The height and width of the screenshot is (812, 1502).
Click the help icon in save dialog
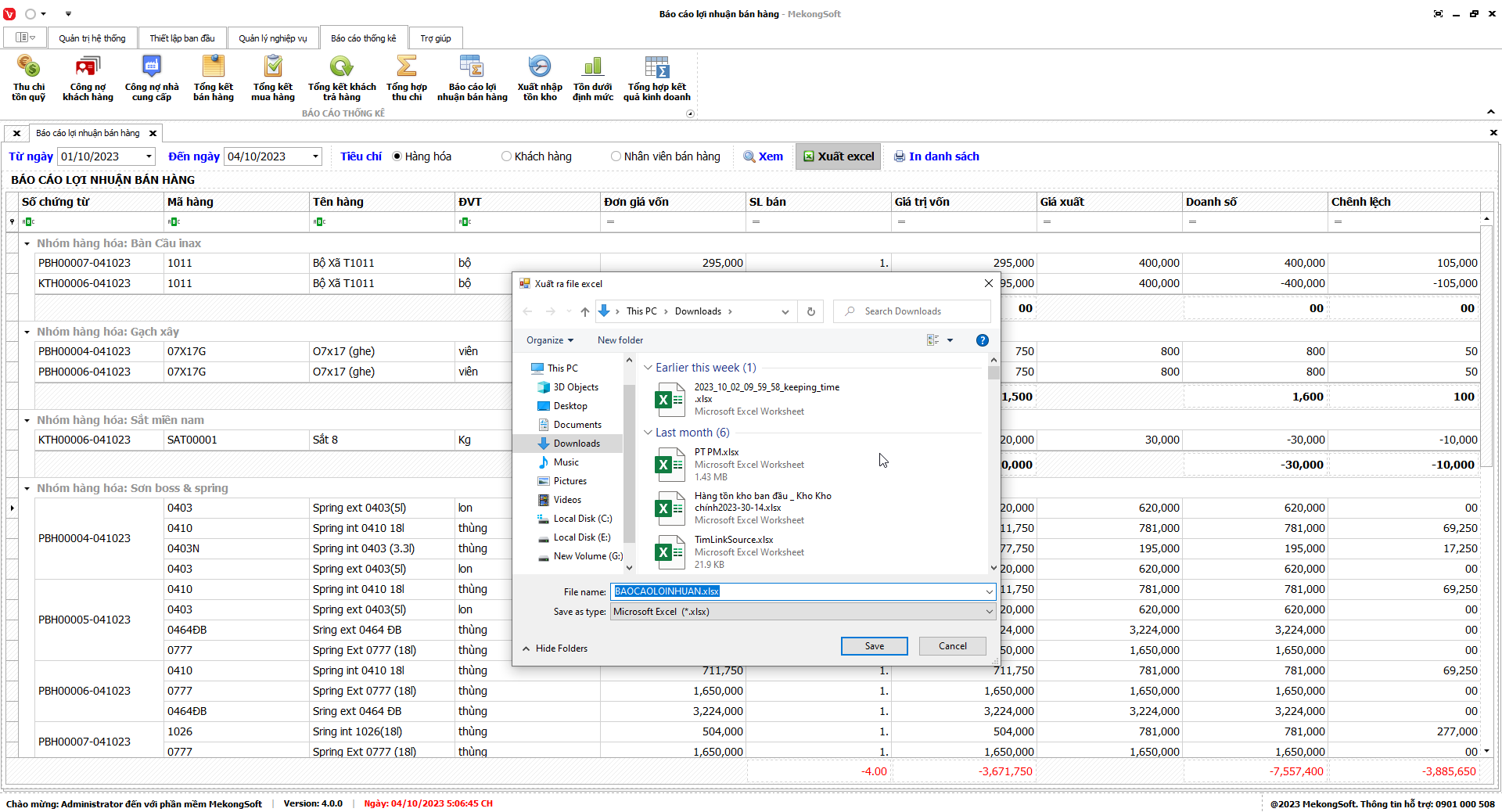click(982, 340)
